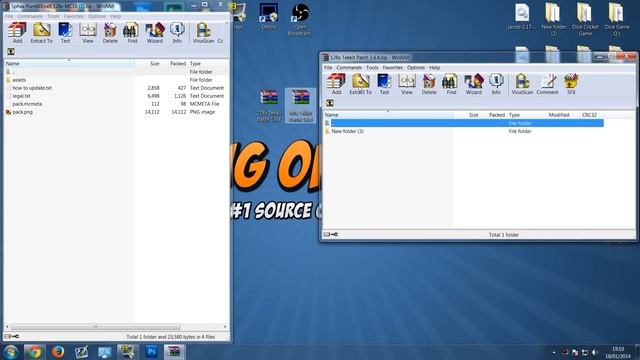Image resolution: width=640 pixels, height=360 pixels.
Task: Click Extract To in the Tekkit Patch window
Action: (x=360, y=84)
